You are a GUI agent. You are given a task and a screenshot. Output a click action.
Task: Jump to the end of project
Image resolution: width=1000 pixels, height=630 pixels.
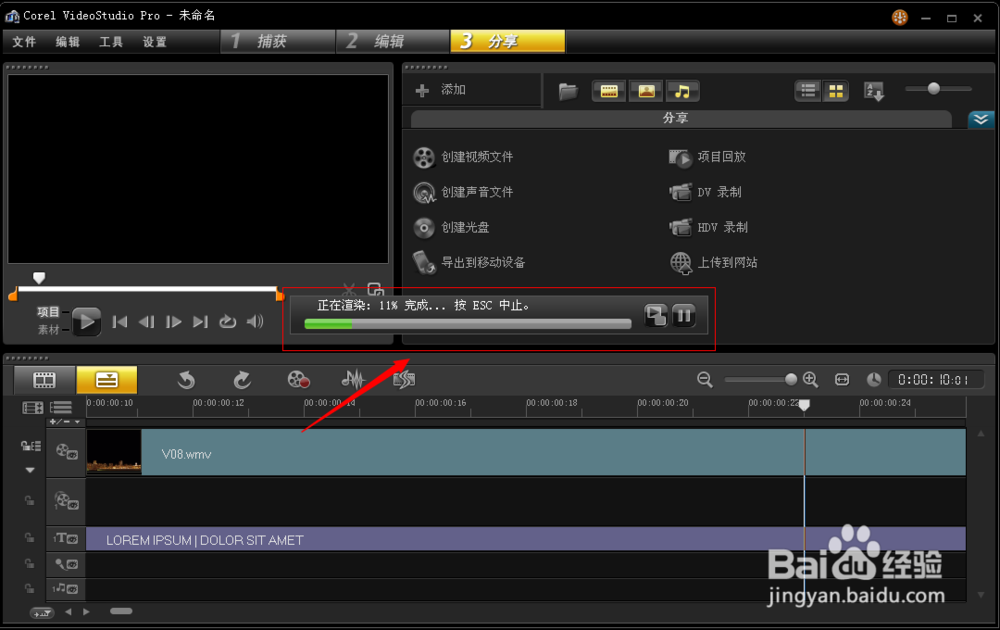200,322
